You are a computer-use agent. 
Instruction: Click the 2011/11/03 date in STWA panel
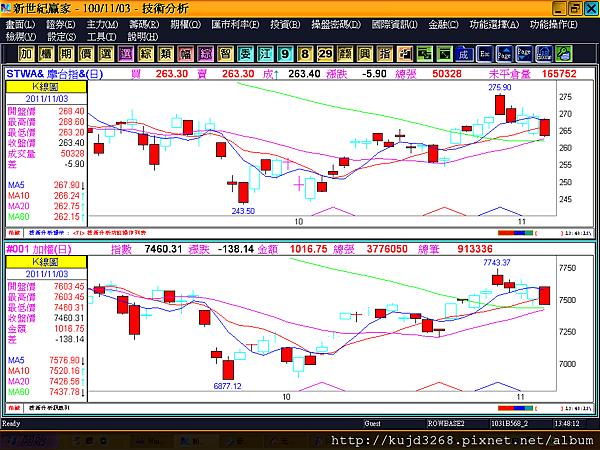[47, 99]
